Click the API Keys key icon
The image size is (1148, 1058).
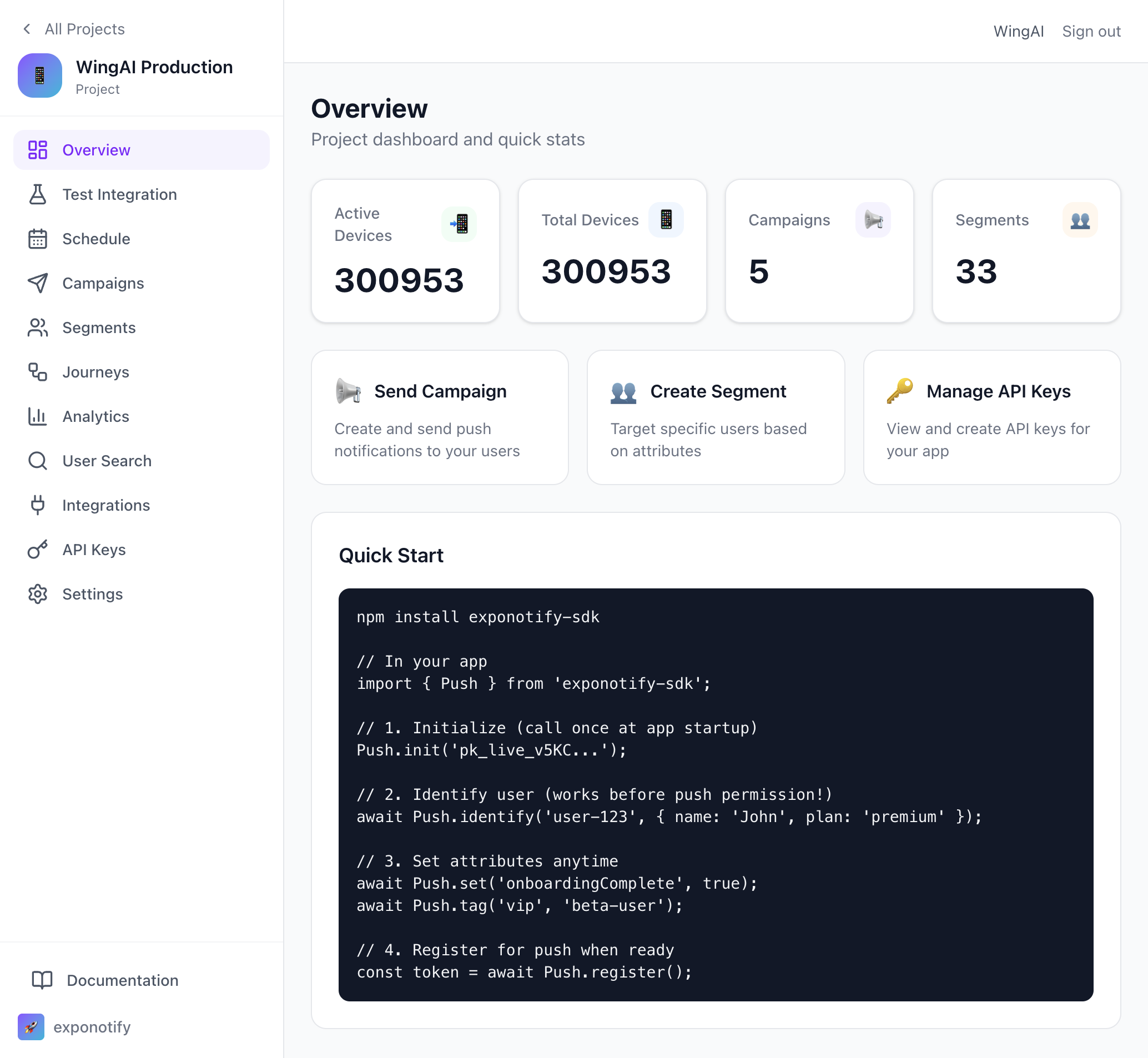(37, 549)
